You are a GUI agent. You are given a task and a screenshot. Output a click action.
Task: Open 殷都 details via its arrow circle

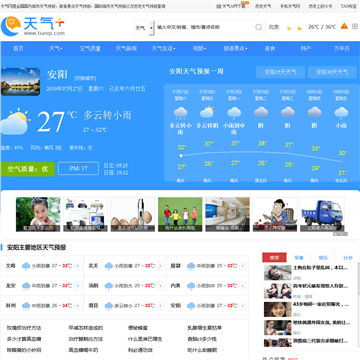coord(243,266)
